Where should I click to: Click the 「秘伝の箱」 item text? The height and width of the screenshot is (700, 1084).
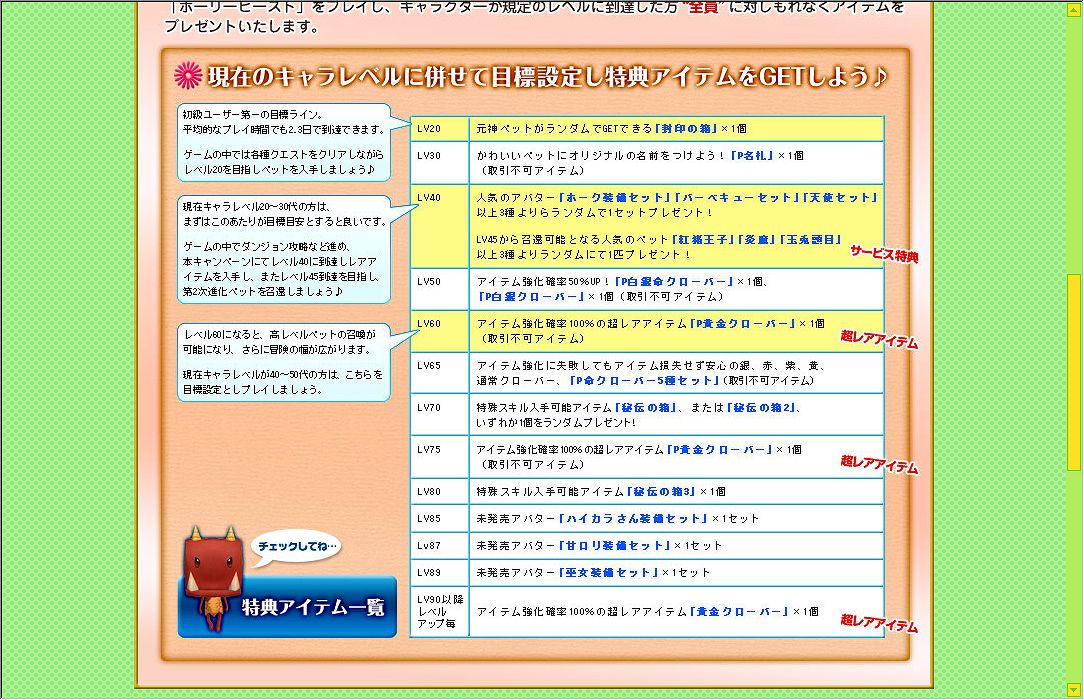coord(646,408)
